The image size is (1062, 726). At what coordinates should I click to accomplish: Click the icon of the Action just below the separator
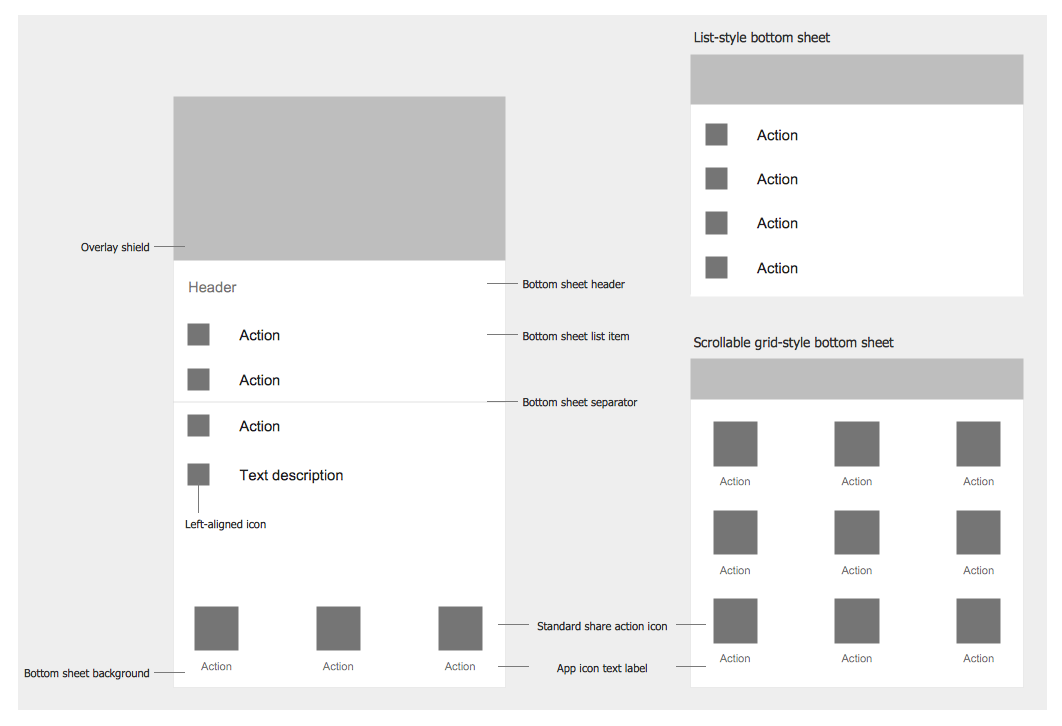(x=198, y=425)
